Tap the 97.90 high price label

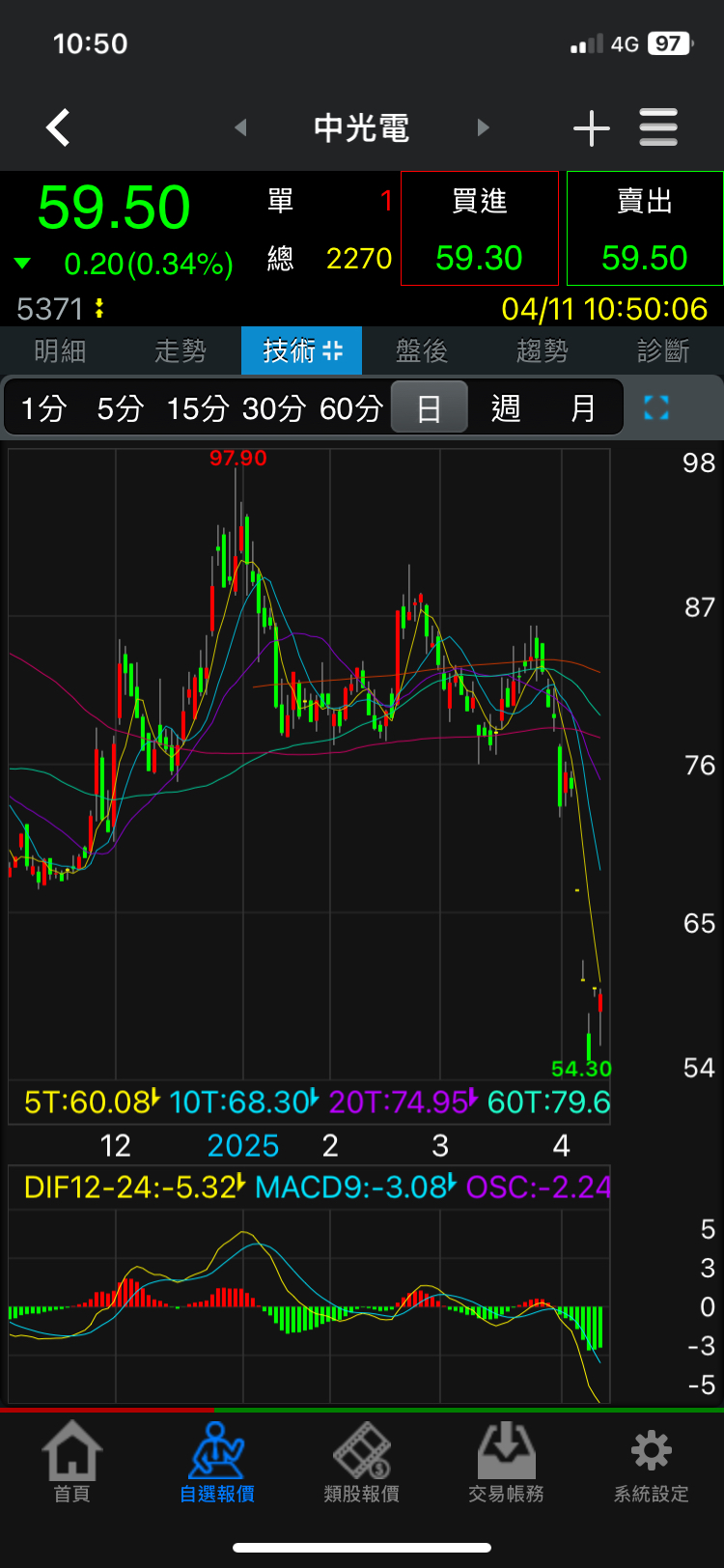(238, 458)
